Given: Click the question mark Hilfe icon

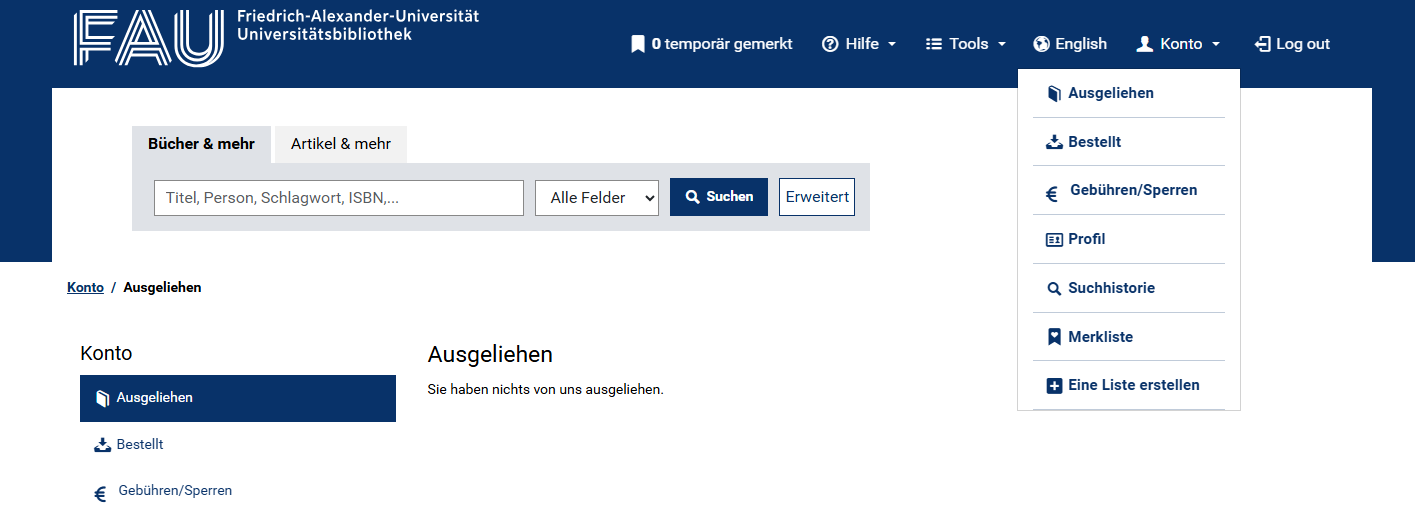Looking at the screenshot, I should click(x=830, y=44).
